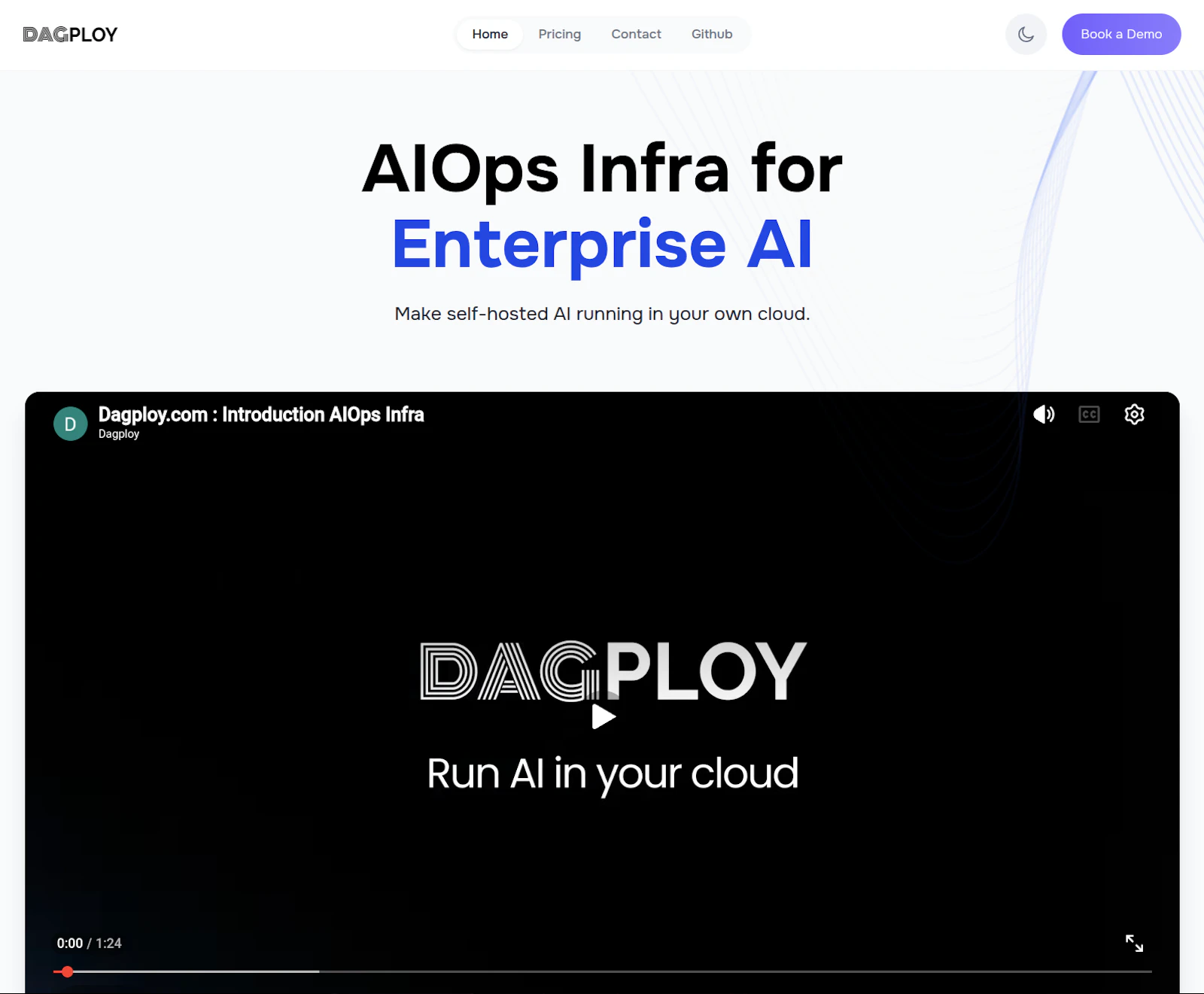Click the Dagploy channel name under the video title
Screen dimensions: 1204x994
(x=119, y=434)
